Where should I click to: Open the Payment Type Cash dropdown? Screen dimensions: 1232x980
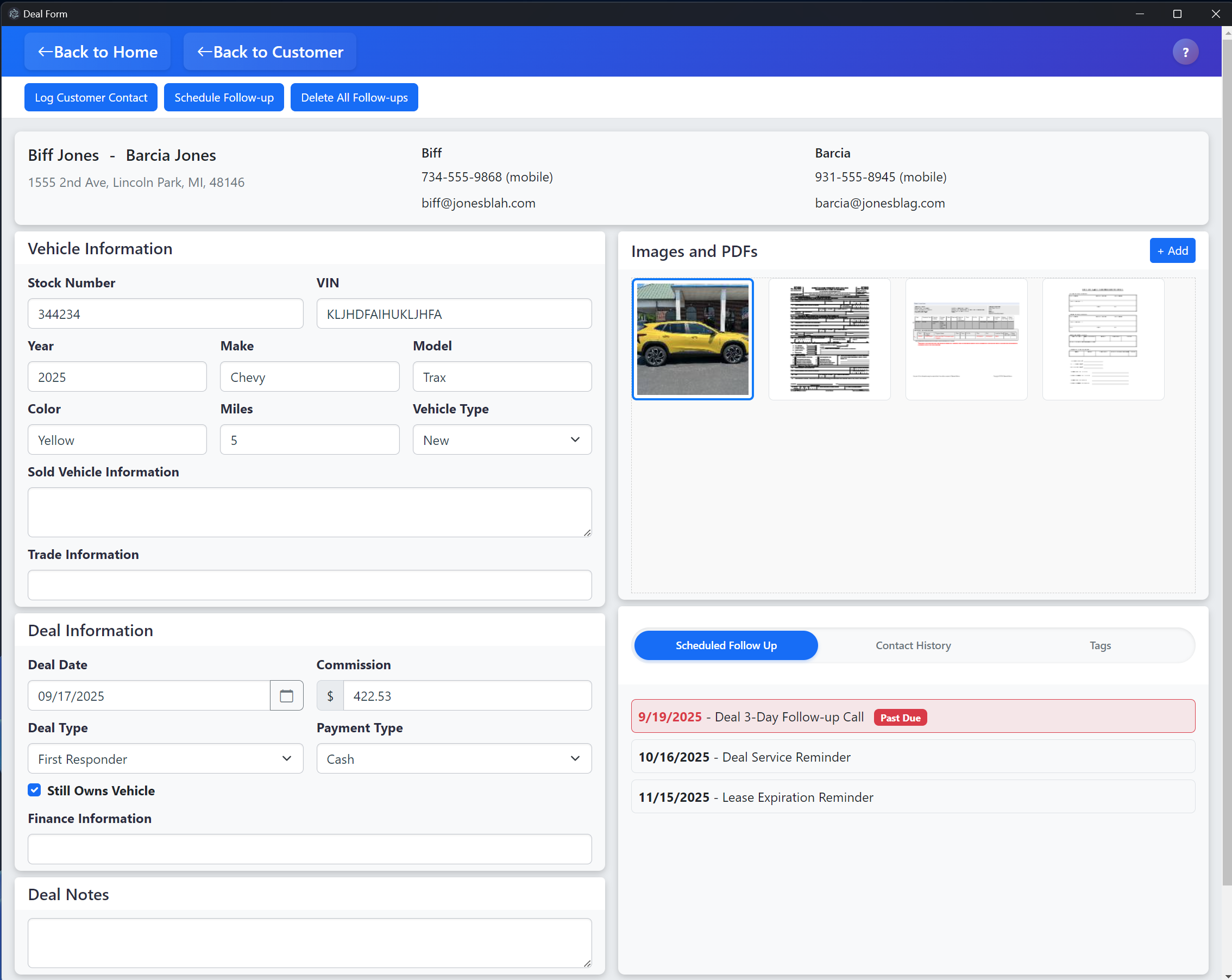454,758
